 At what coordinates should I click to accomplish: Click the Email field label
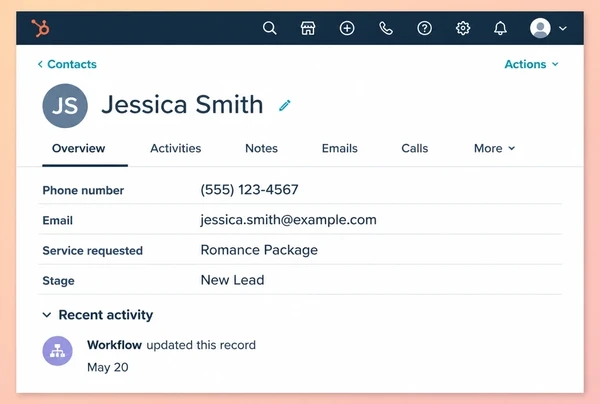point(57,220)
